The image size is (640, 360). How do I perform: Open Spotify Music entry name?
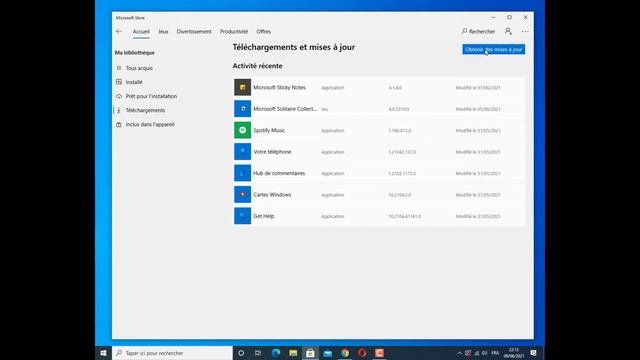[x=269, y=130]
